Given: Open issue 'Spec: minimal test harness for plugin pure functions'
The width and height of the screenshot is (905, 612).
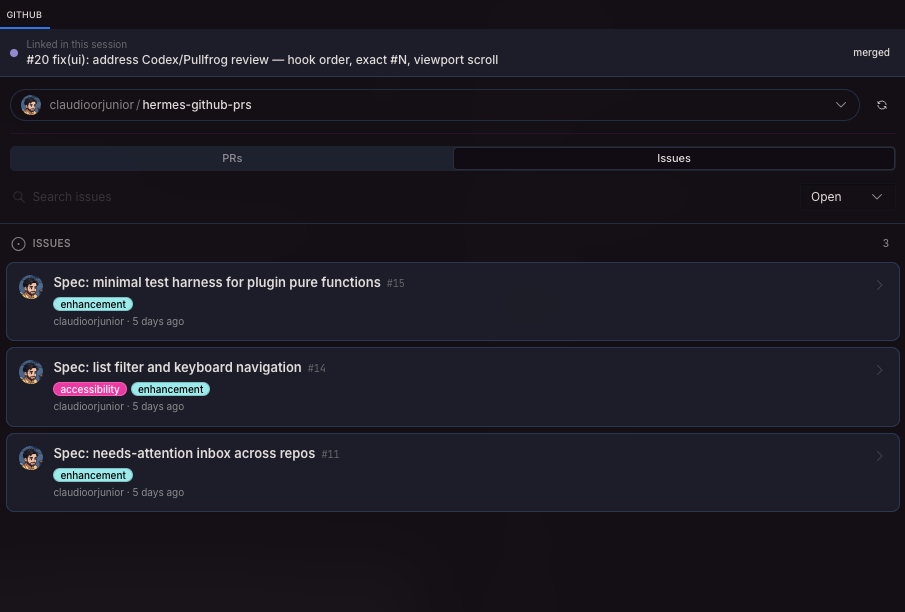Looking at the screenshot, I should point(217,282).
